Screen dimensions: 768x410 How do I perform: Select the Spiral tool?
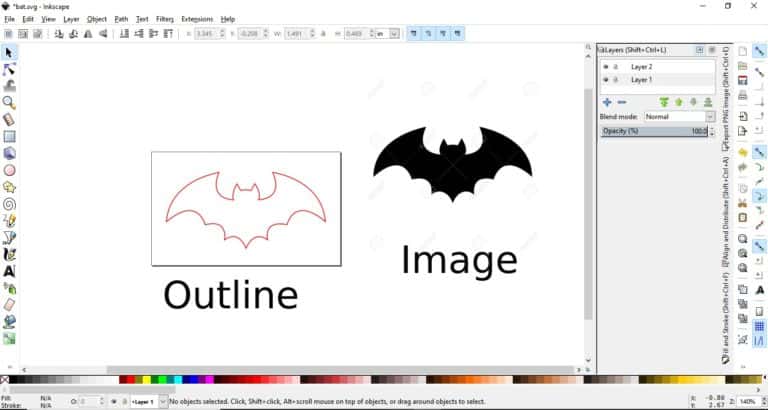[9, 204]
